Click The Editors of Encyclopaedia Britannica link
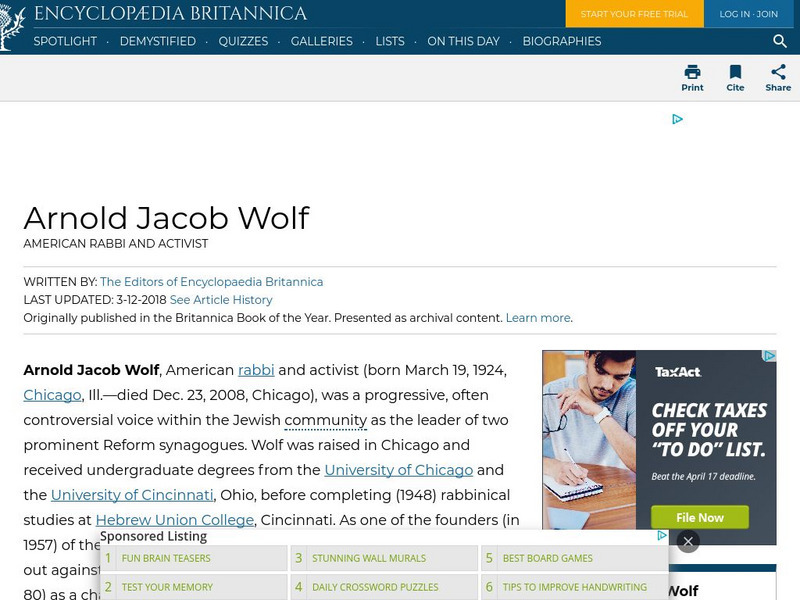 pos(211,282)
